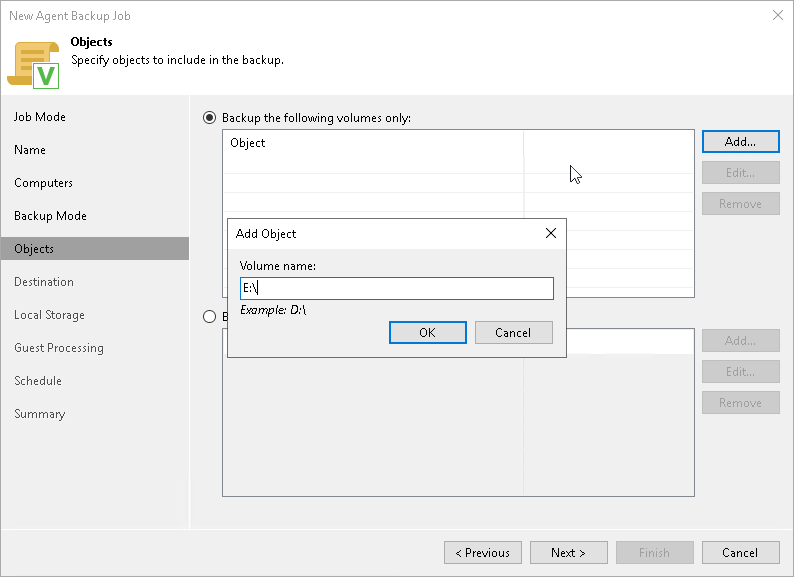
Task: Cancel the Add Object dialog
Action: click(x=513, y=332)
